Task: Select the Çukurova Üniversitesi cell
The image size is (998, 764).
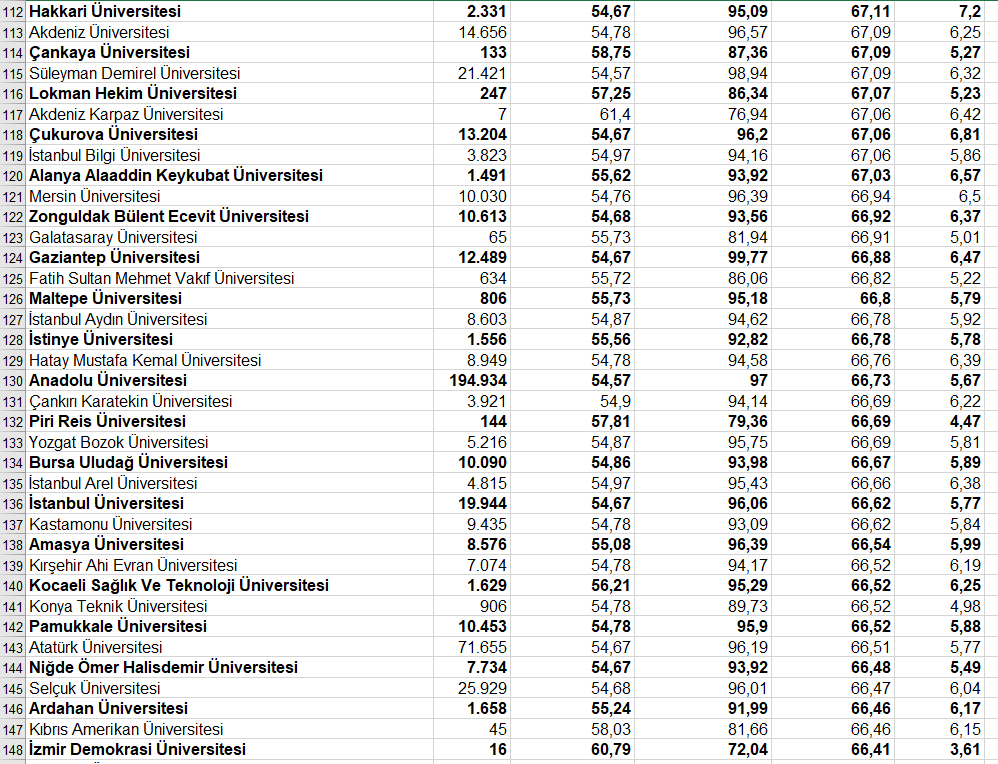Action: coord(229,134)
